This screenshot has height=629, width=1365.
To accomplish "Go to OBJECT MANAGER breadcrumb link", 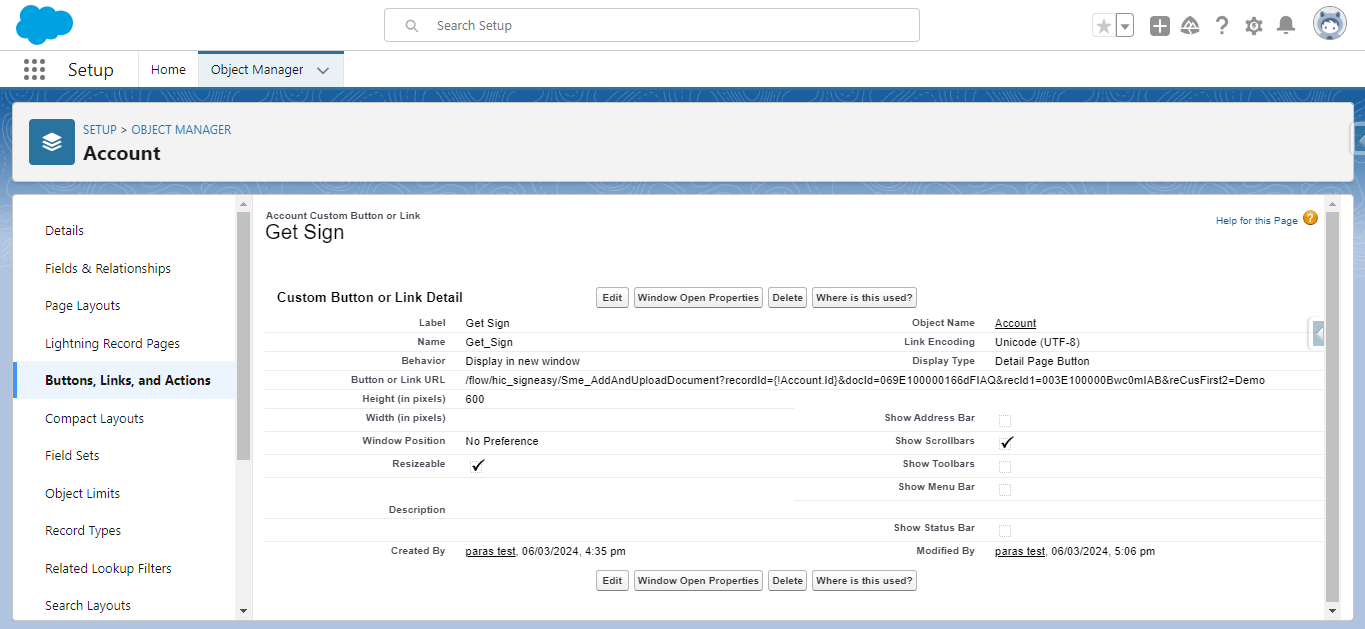I will [x=181, y=130].
